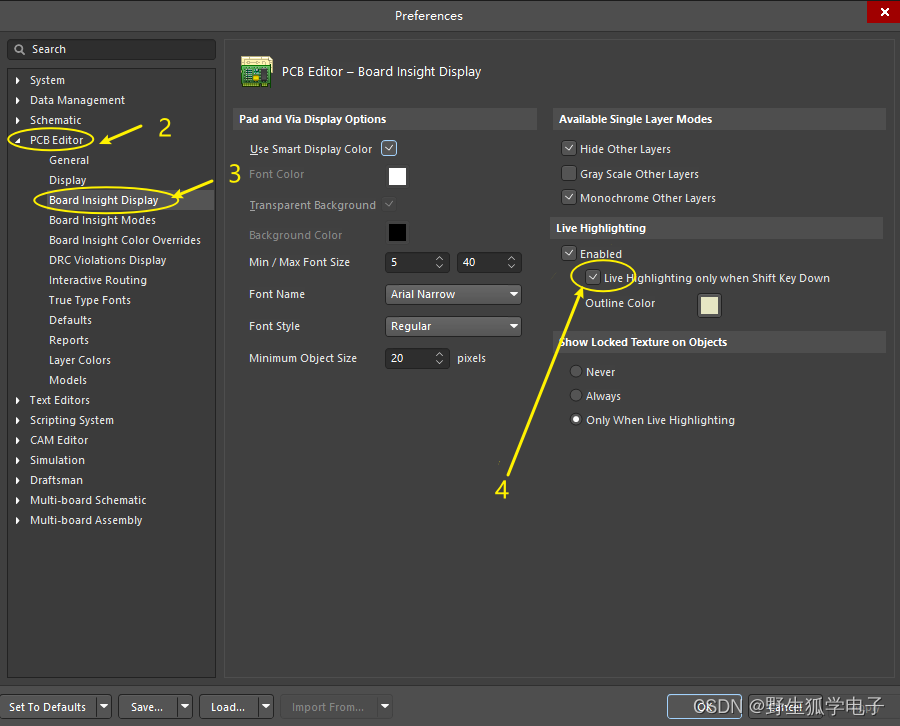Click the black Background Color swatch
Viewport: 900px width, 726px height.
(x=397, y=232)
